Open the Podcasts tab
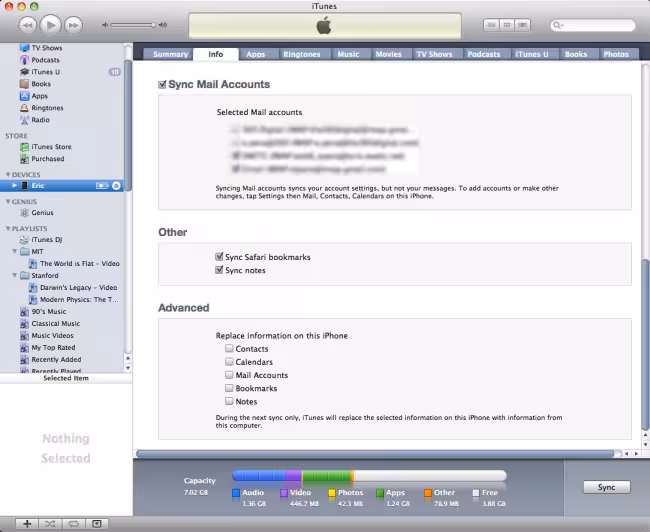The height and width of the screenshot is (532, 650). (484, 54)
